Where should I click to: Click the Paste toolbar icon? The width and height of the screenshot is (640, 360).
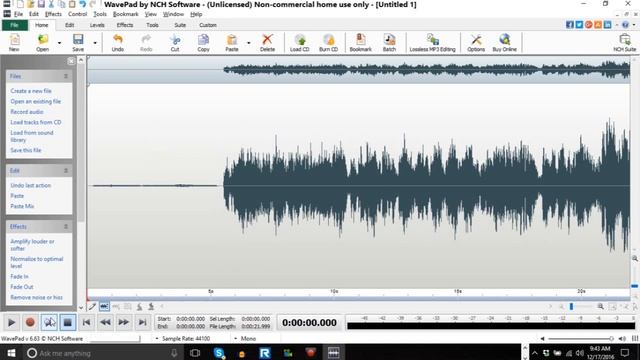click(232, 42)
